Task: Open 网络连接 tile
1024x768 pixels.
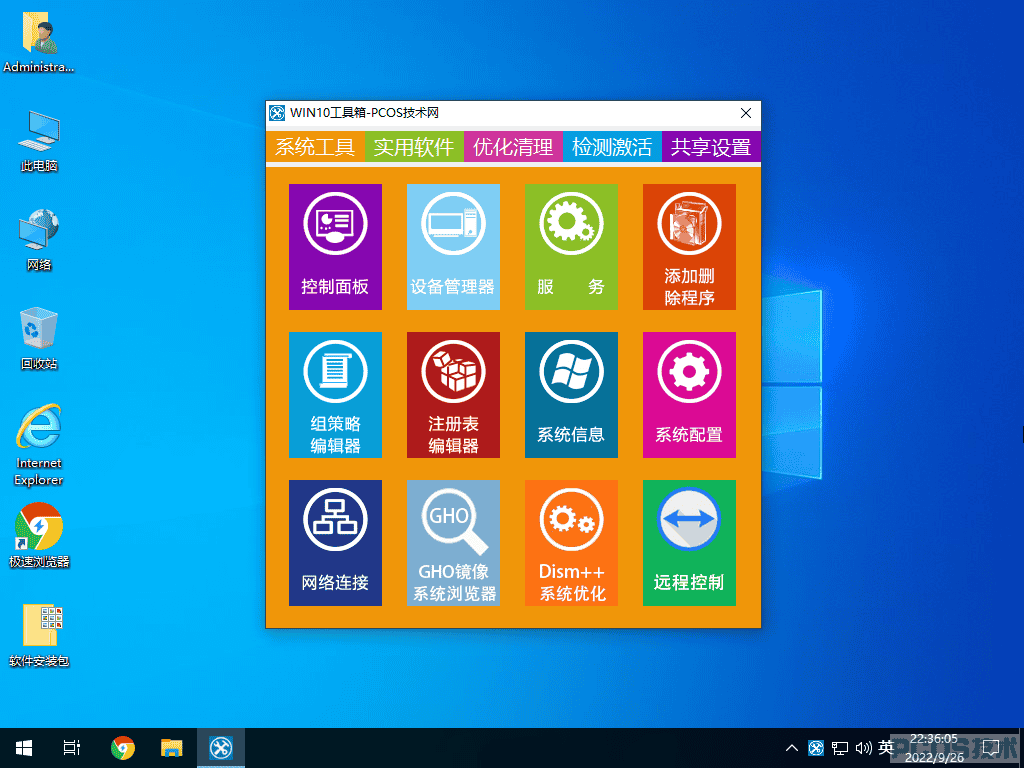Action: (x=335, y=543)
